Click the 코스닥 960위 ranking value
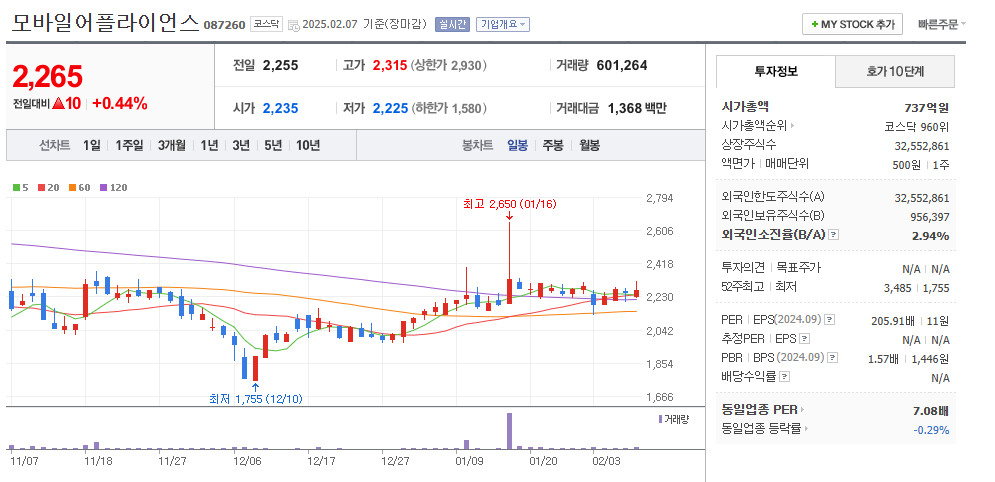The width and height of the screenshot is (995, 482). tap(917, 126)
